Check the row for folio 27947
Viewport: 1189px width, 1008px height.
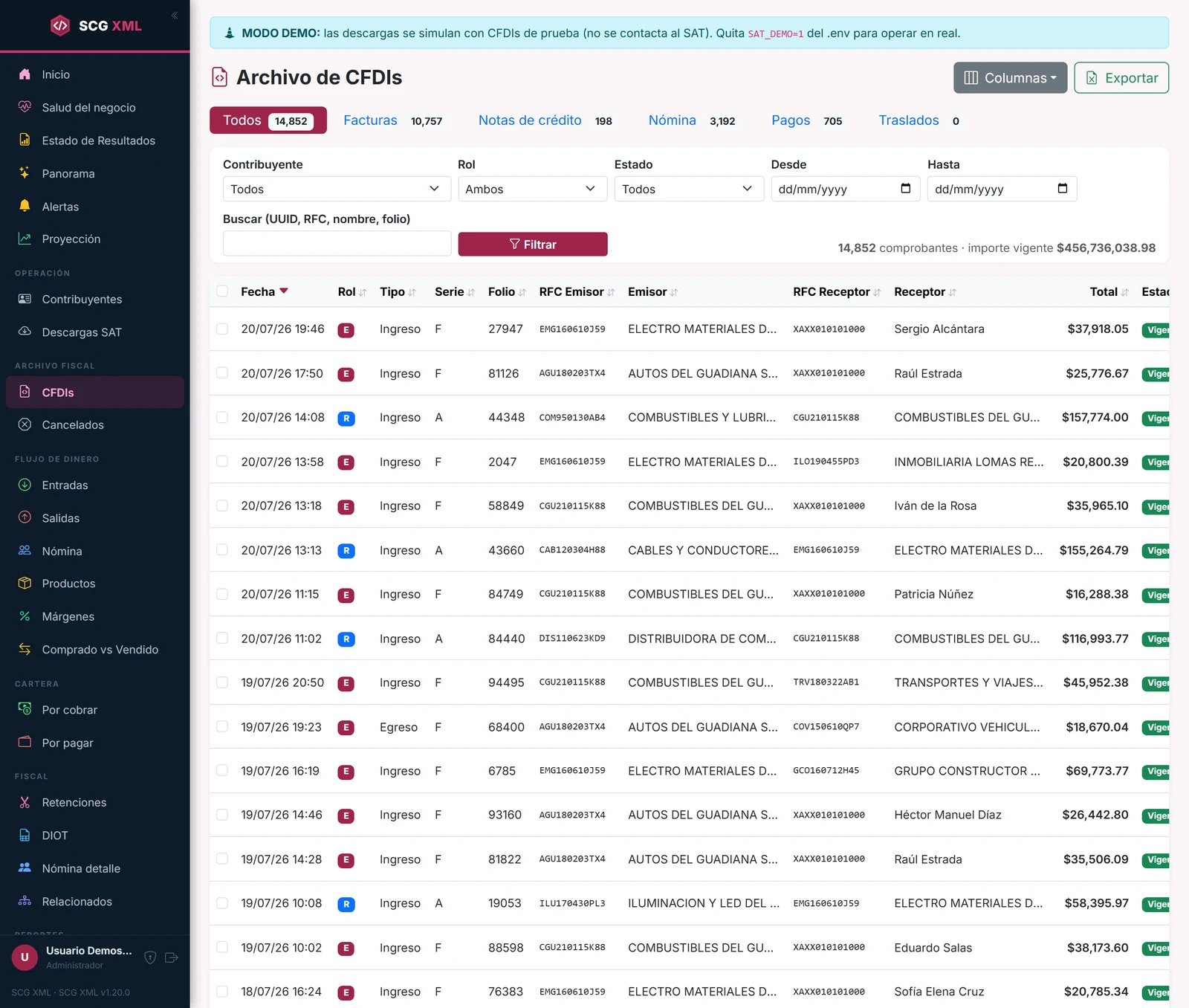[222, 329]
